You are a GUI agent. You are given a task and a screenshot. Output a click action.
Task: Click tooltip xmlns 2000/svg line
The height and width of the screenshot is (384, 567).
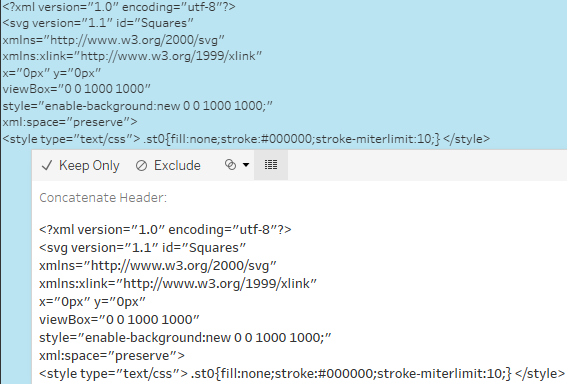click(158, 266)
